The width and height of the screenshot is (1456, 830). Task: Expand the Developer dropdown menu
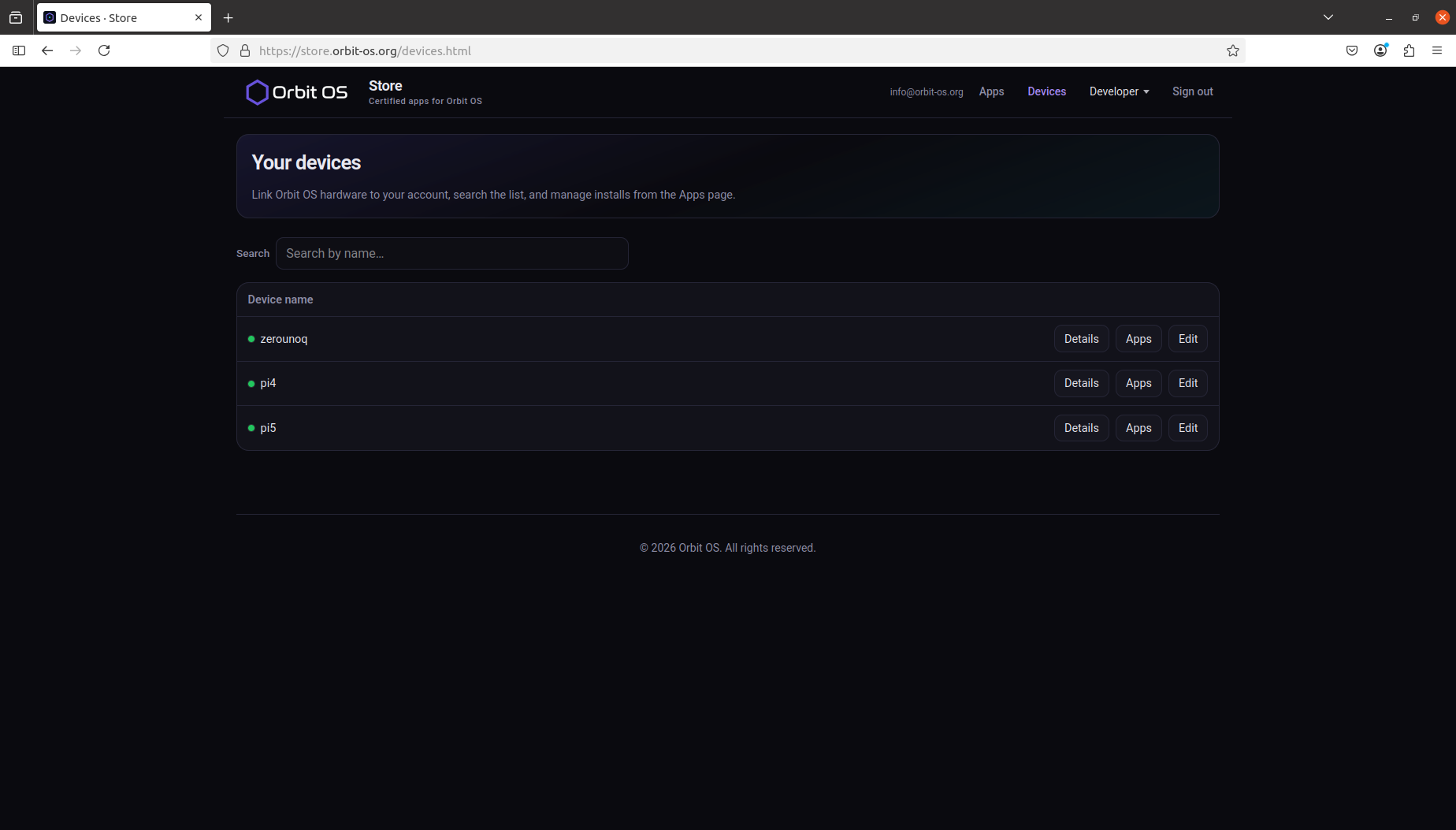(1119, 91)
